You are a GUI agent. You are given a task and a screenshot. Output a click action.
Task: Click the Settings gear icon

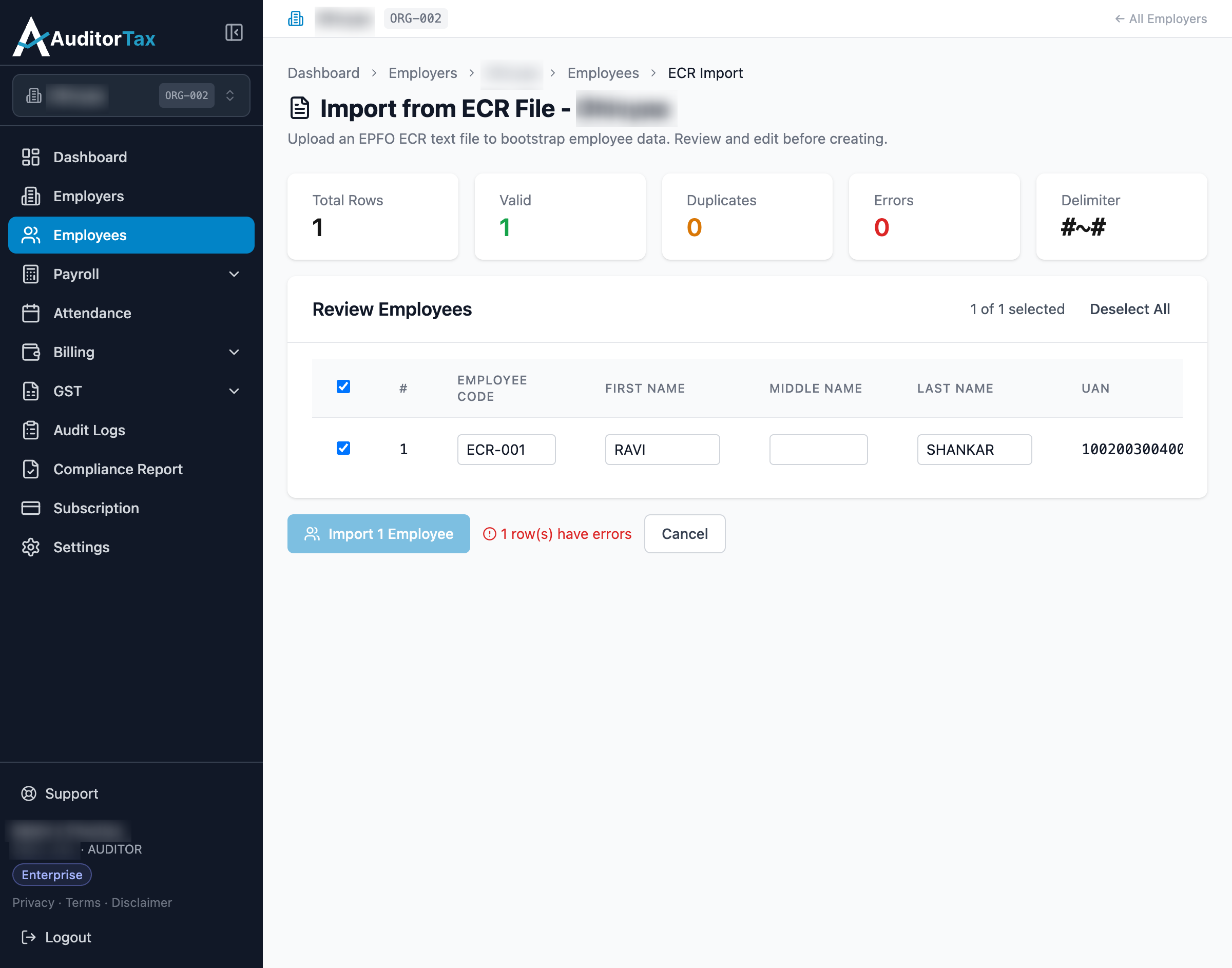point(31,548)
